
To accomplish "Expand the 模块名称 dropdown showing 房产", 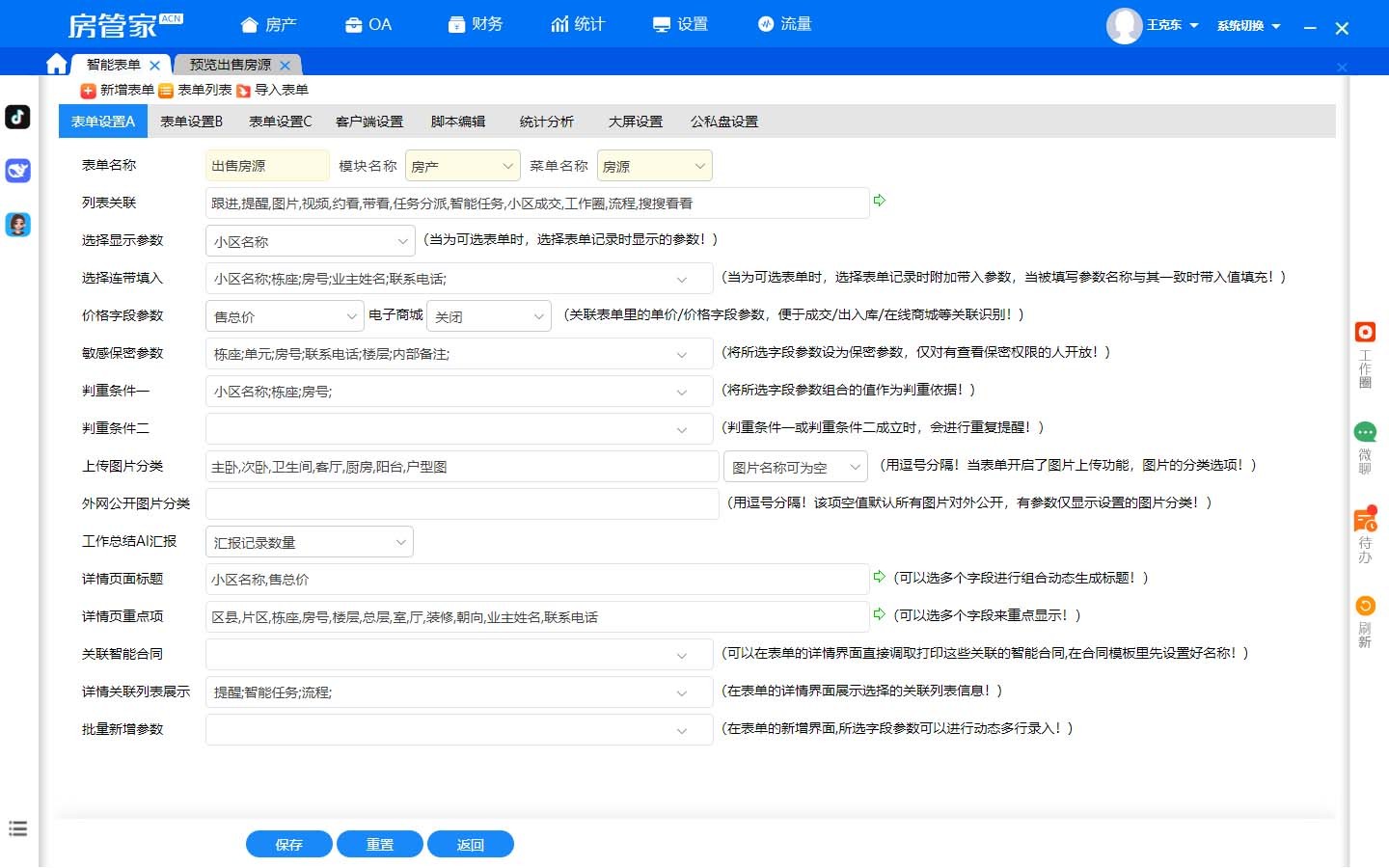I will (x=462, y=166).
